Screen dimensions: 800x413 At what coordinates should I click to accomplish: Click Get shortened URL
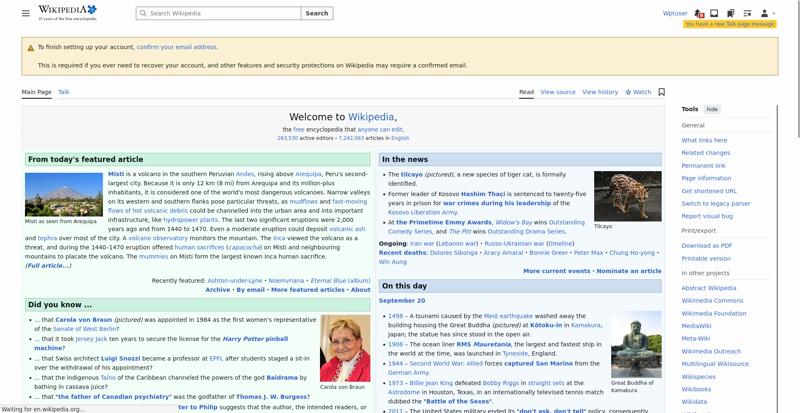pos(709,191)
